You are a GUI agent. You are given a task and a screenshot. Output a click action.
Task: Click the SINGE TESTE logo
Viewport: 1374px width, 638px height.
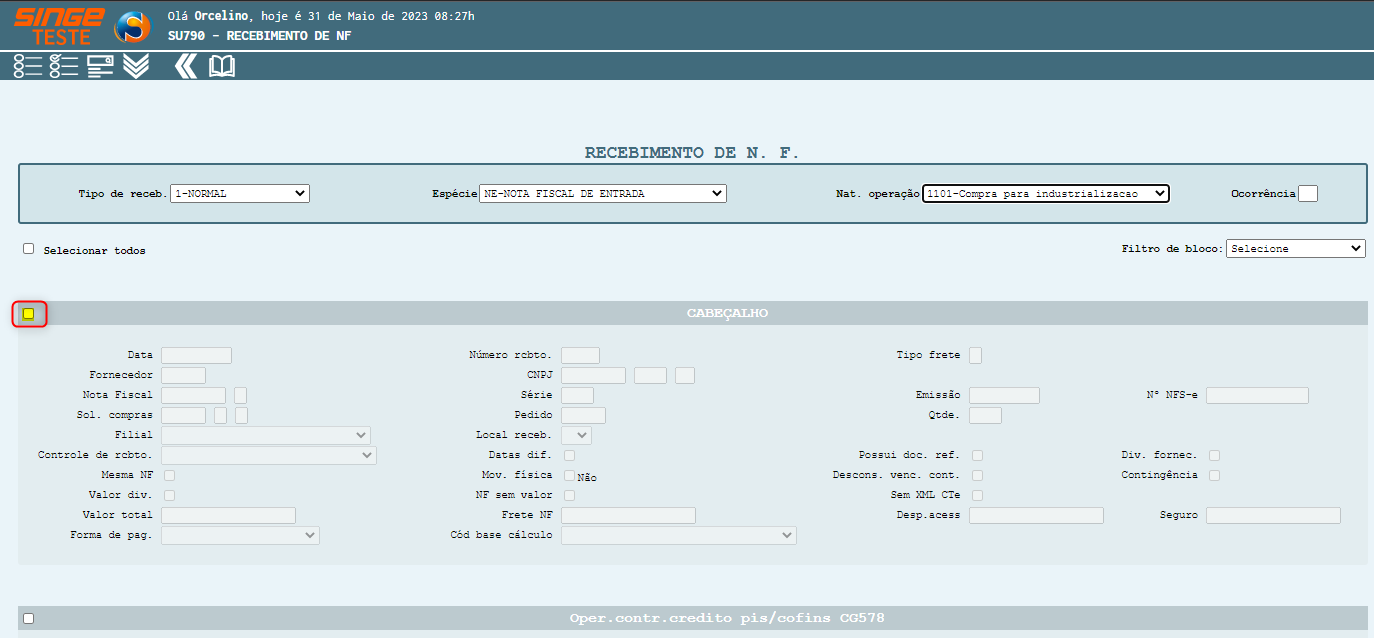[x=58, y=25]
